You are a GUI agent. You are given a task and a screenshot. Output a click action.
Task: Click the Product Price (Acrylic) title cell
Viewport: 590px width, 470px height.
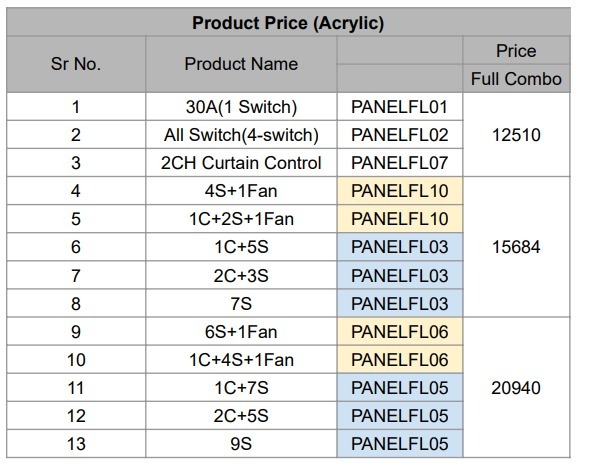[288, 23]
